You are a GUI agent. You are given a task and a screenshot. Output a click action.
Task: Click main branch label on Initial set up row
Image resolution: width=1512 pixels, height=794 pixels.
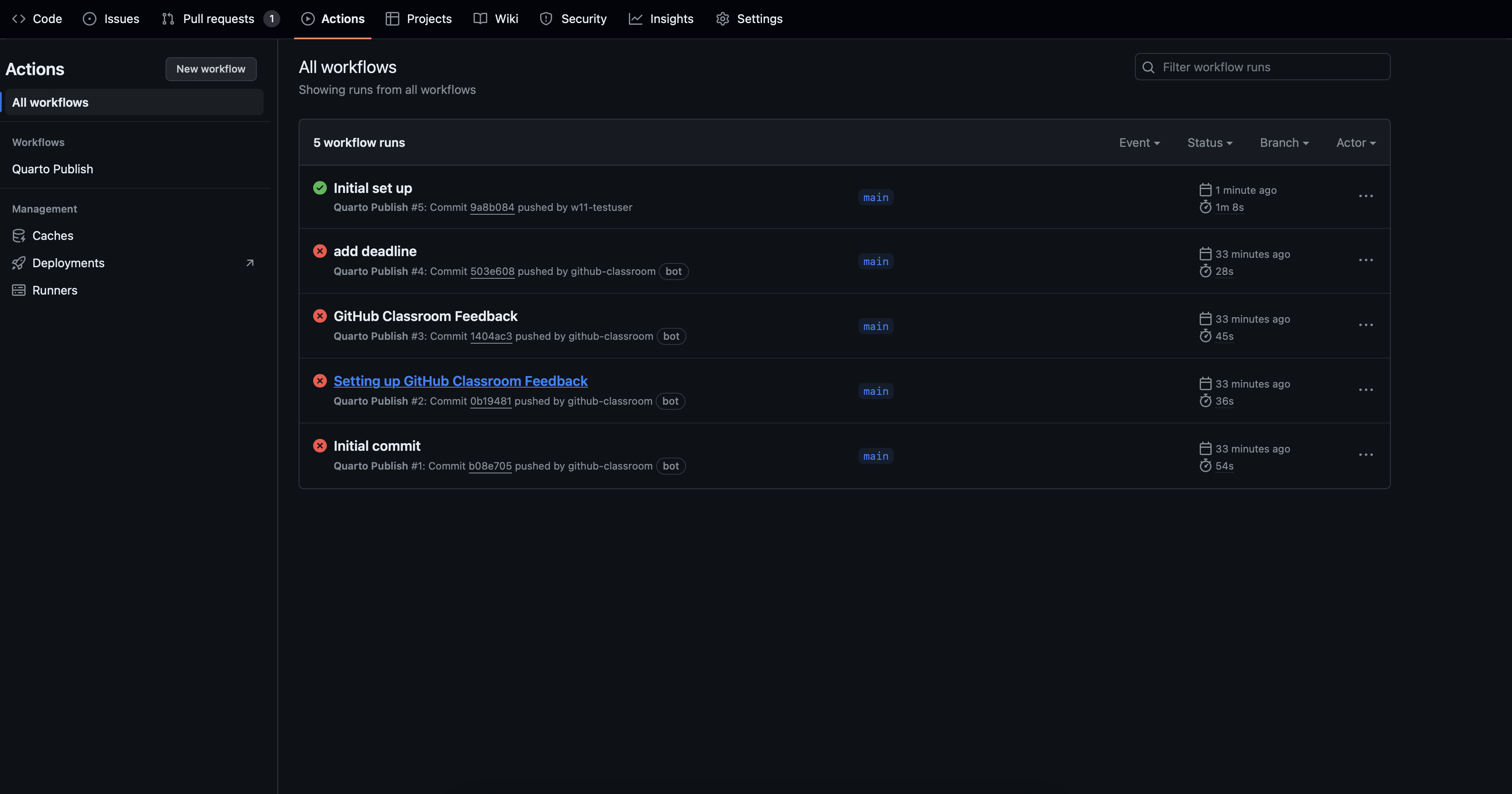coord(876,197)
